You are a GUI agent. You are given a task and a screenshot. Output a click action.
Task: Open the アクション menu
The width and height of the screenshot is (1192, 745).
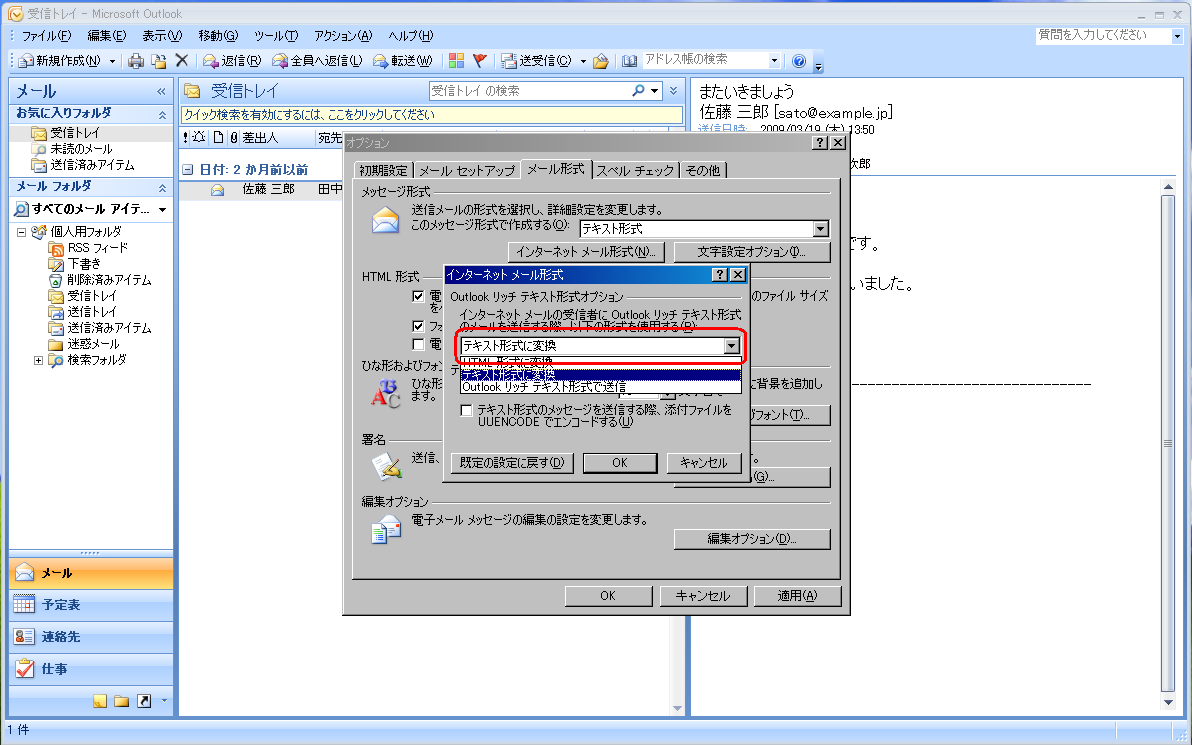point(343,36)
